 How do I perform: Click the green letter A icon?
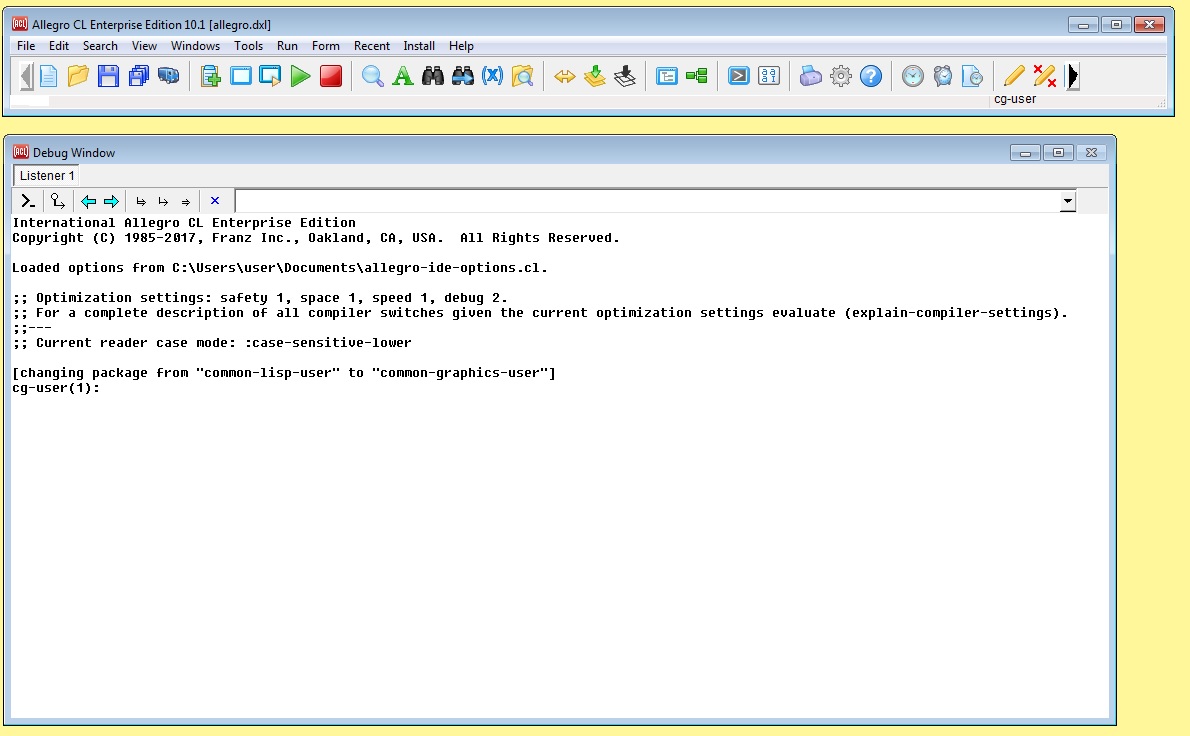tap(403, 76)
